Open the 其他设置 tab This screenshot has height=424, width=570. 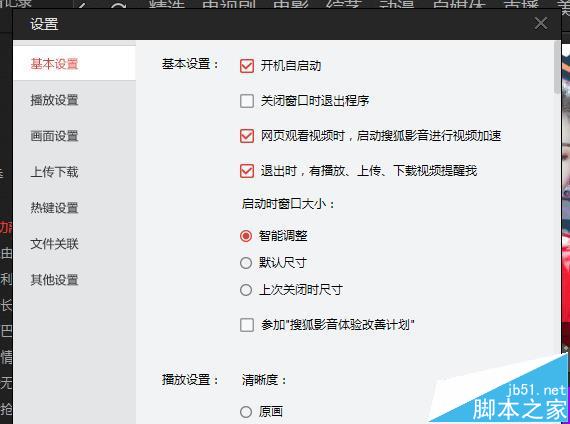click(x=74, y=280)
